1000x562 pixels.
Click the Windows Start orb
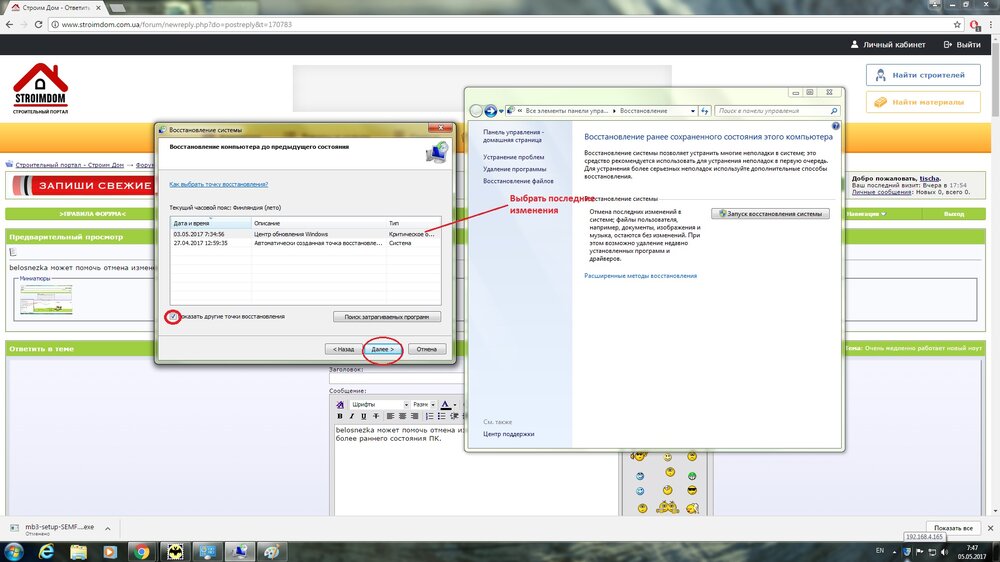click(13, 551)
